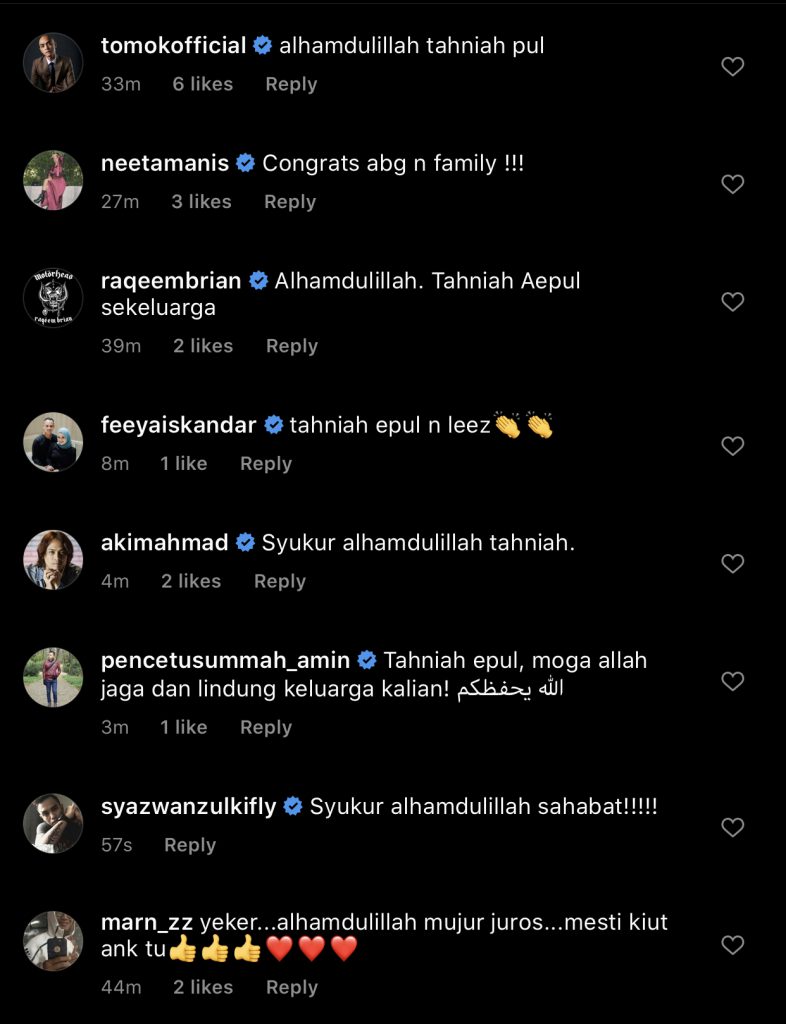
Task: Like raqeembrian's comment via heart icon
Action: [x=732, y=301]
